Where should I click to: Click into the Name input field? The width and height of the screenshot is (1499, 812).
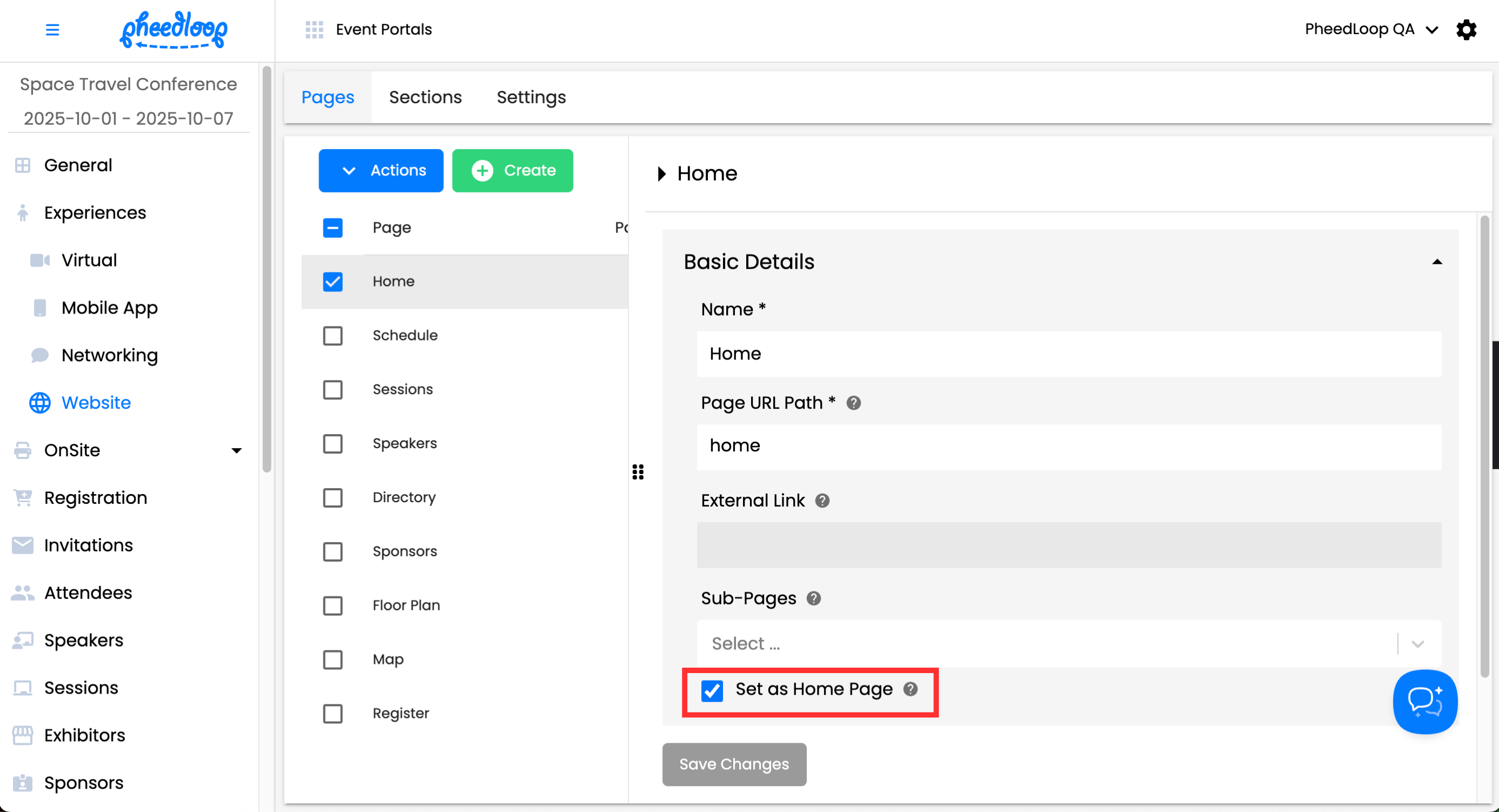click(x=1069, y=354)
